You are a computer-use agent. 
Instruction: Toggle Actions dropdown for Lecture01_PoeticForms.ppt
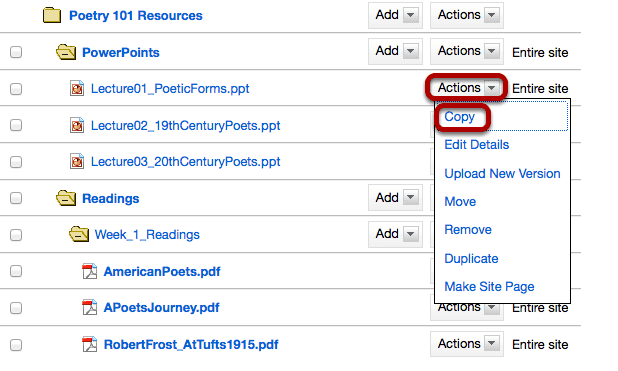(467, 88)
